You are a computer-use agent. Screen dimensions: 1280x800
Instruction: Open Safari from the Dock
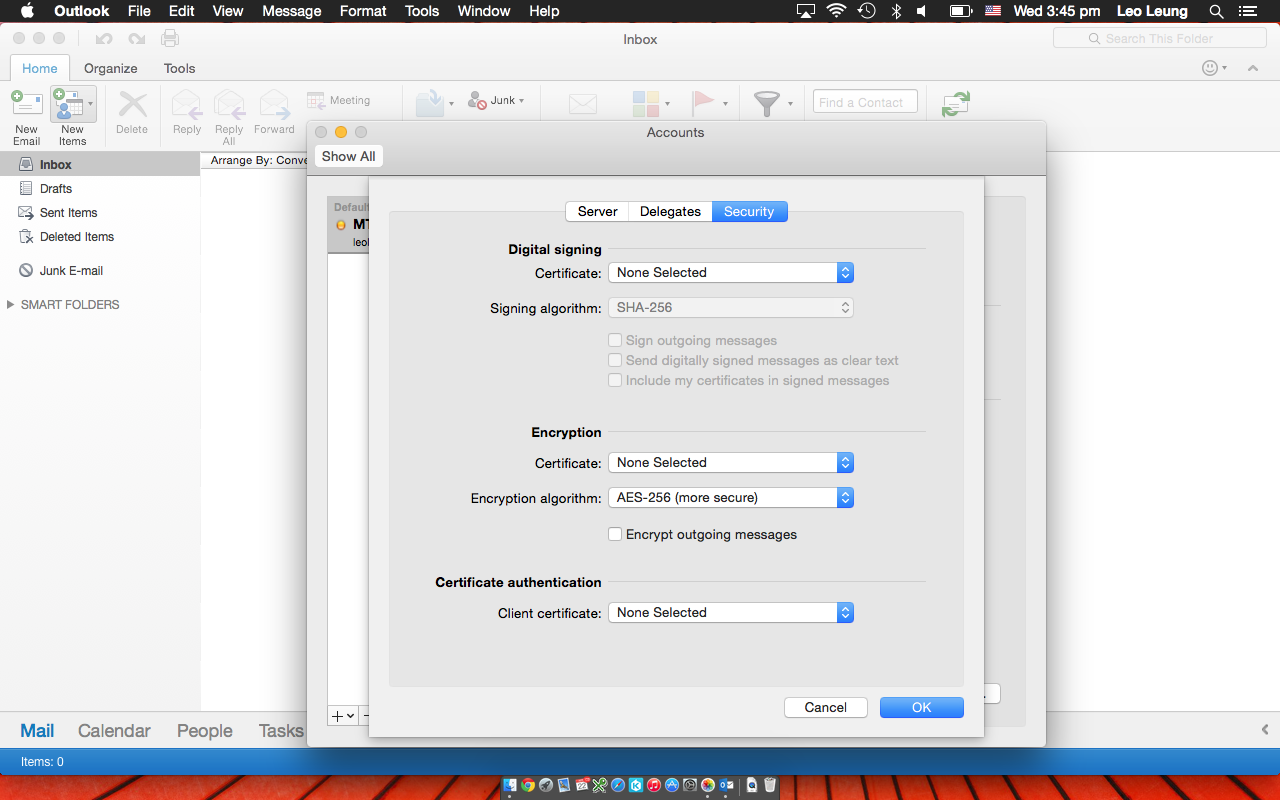tap(617, 786)
